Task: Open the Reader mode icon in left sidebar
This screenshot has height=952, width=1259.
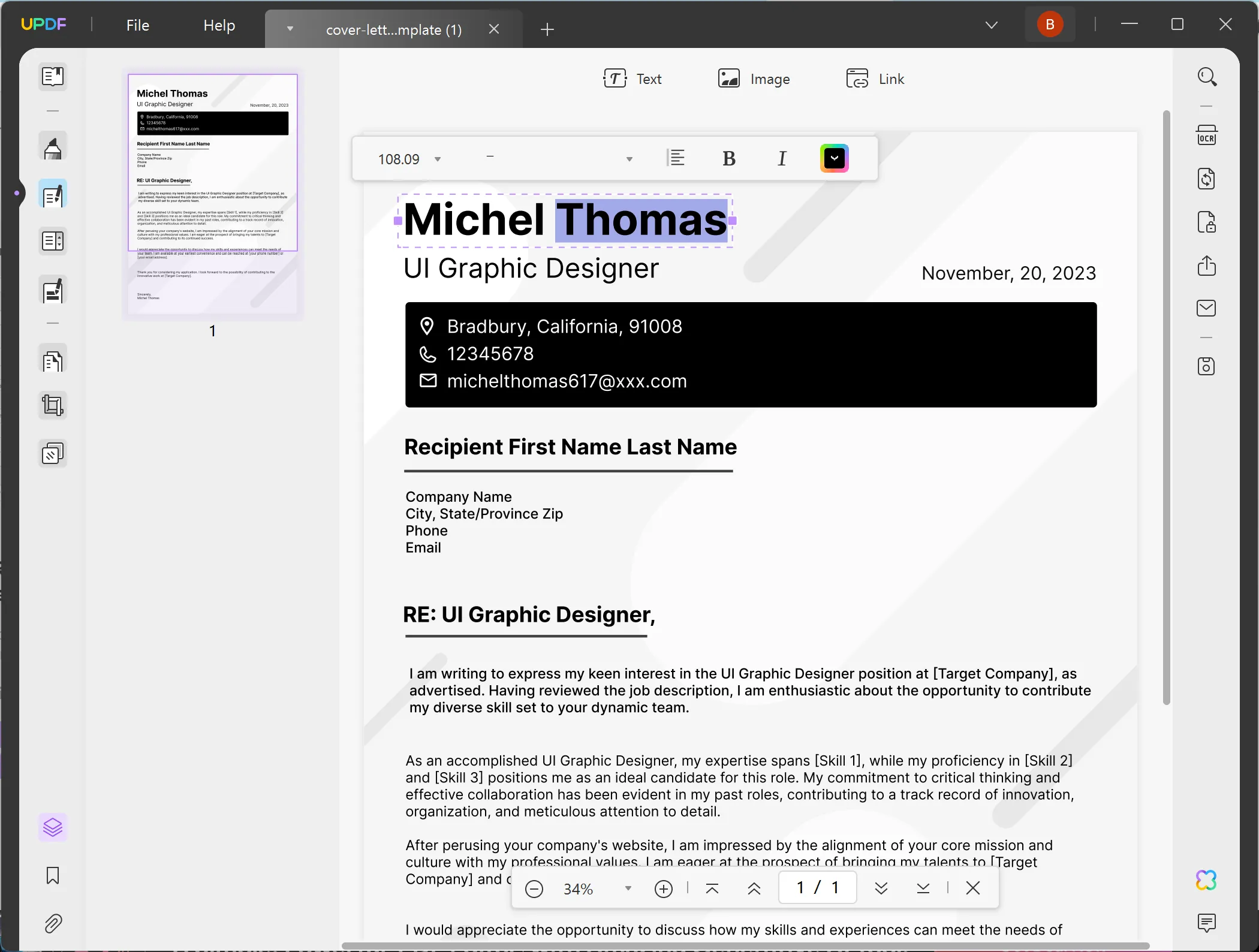Action: pyautogui.click(x=53, y=77)
